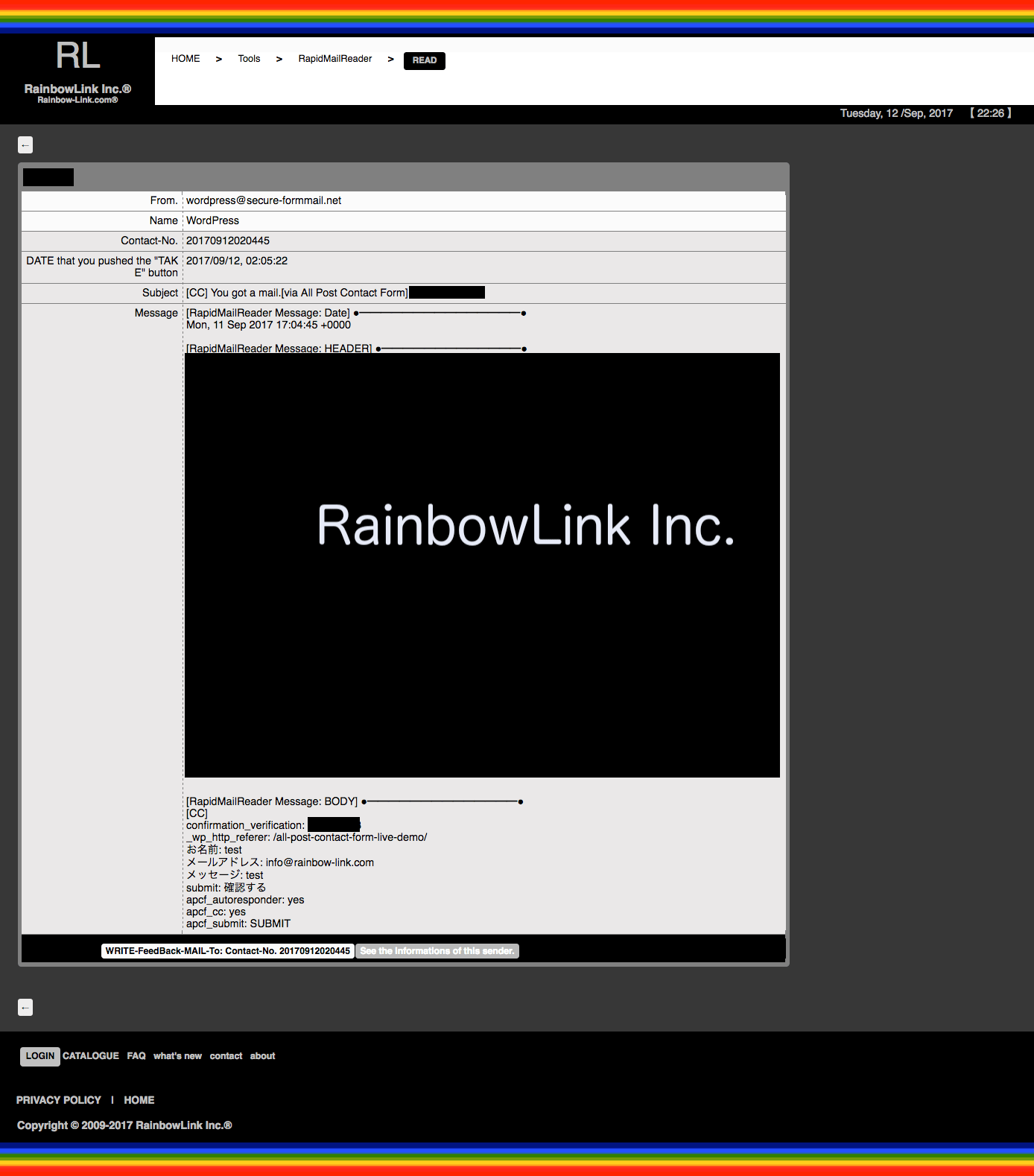Click the RL RainbowLink Inc. logo

click(x=77, y=71)
